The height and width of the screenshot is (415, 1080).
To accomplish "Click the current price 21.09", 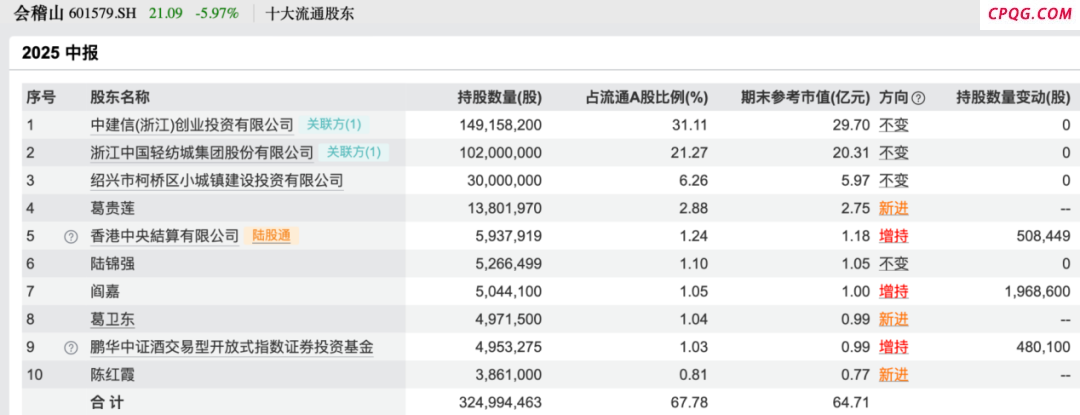I will [x=166, y=13].
